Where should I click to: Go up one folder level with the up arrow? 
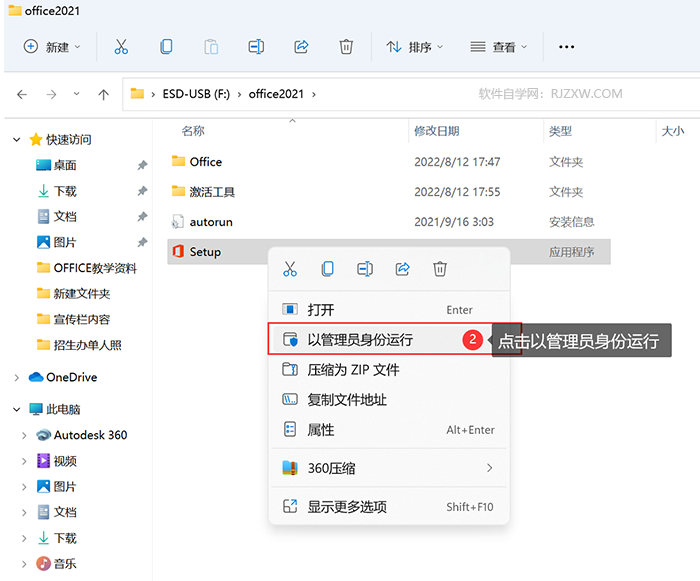104,94
